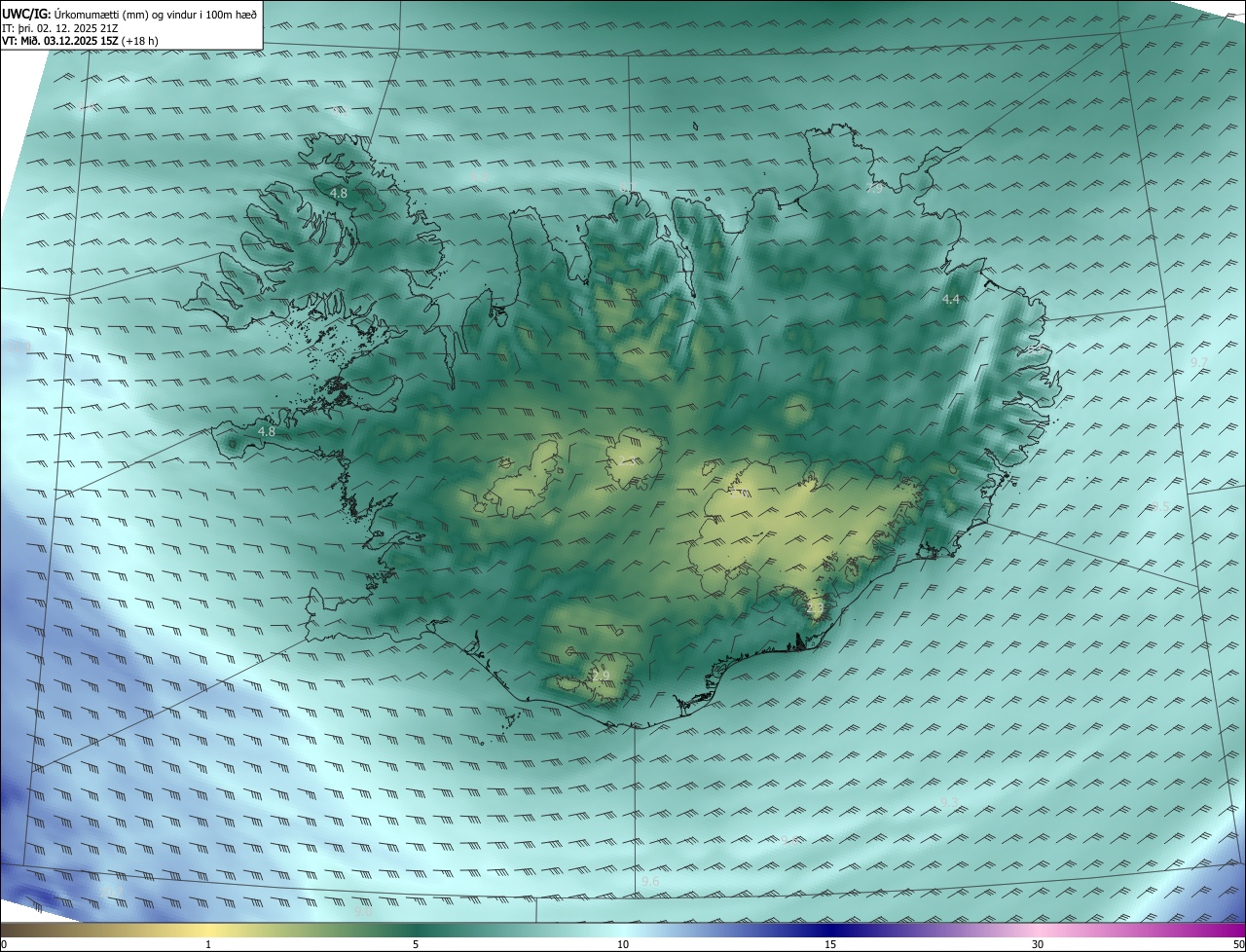1246x952 pixels.
Task: Click the '4.4' value label on the map
Action: (x=951, y=300)
